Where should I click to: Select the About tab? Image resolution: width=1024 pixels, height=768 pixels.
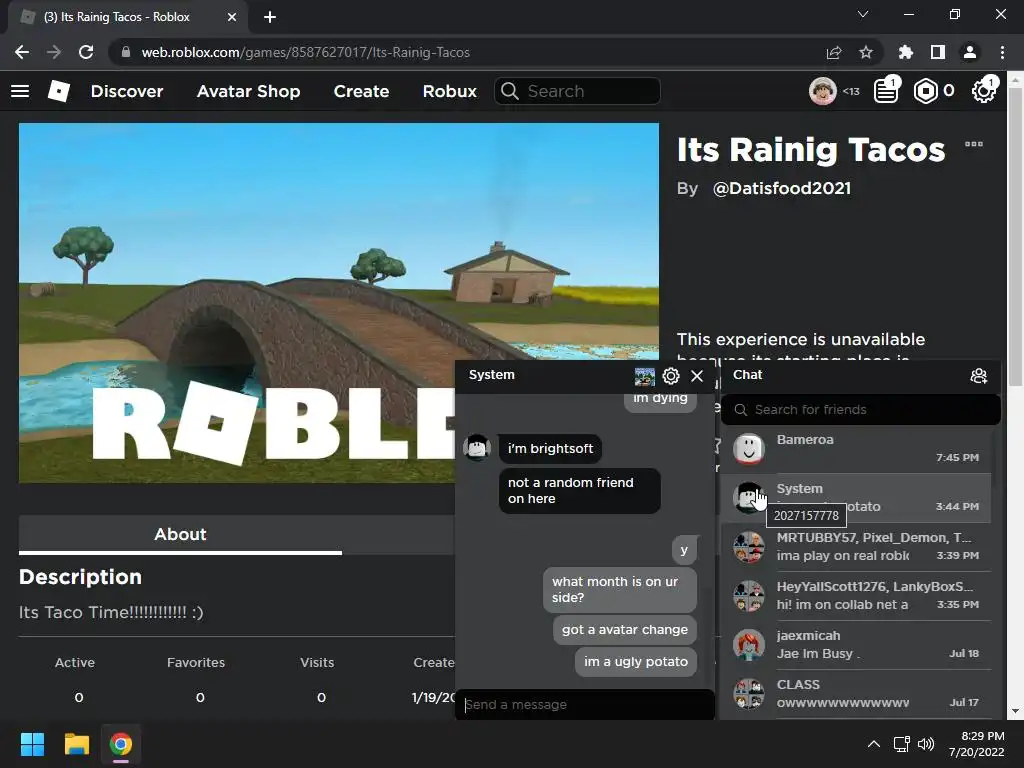[x=180, y=534]
